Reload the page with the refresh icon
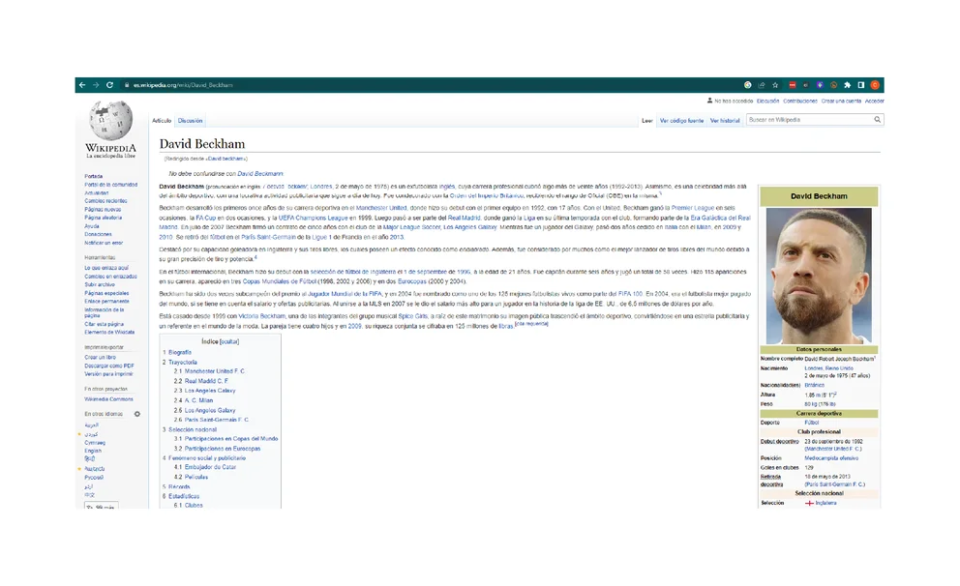Viewport: 960px width, 586px height. click(109, 85)
